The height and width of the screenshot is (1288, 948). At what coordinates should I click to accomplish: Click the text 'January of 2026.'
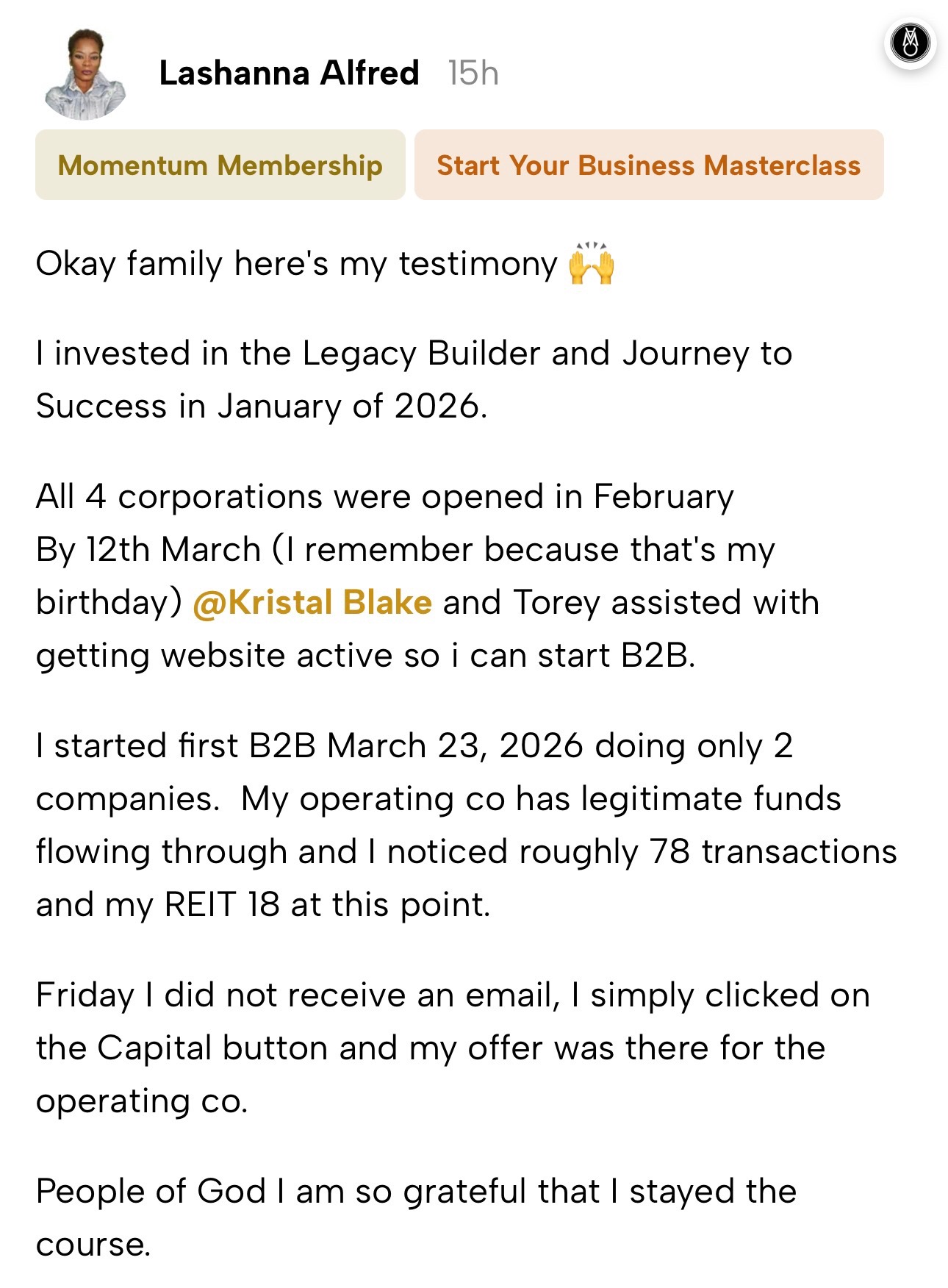[x=352, y=406]
